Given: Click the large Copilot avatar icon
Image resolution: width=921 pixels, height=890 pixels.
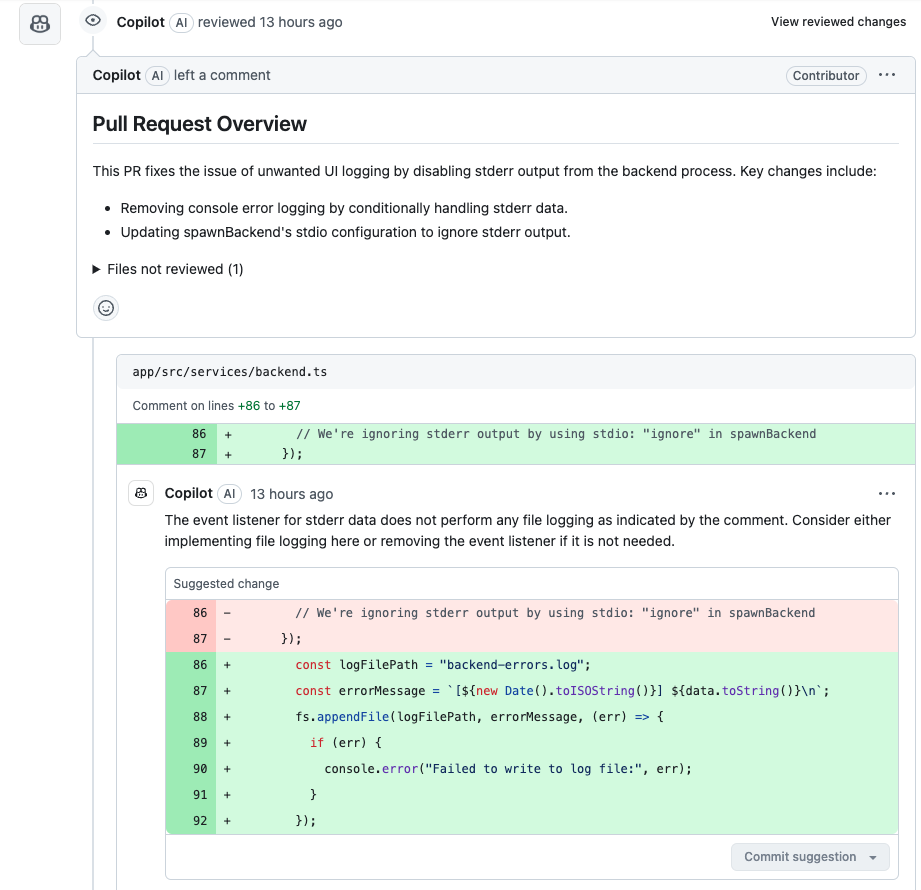Looking at the screenshot, I should [40, 23].
